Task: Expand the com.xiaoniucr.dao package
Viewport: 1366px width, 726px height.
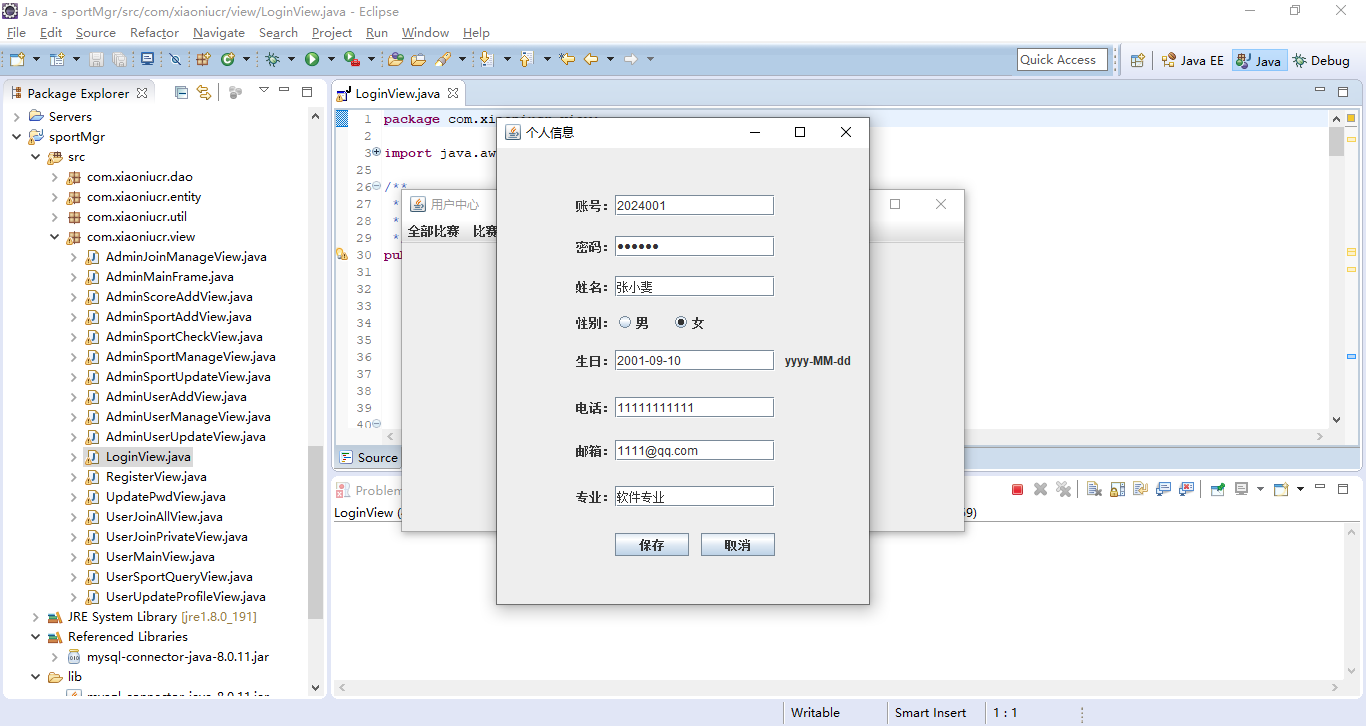Action: click(x=54, y=177)
